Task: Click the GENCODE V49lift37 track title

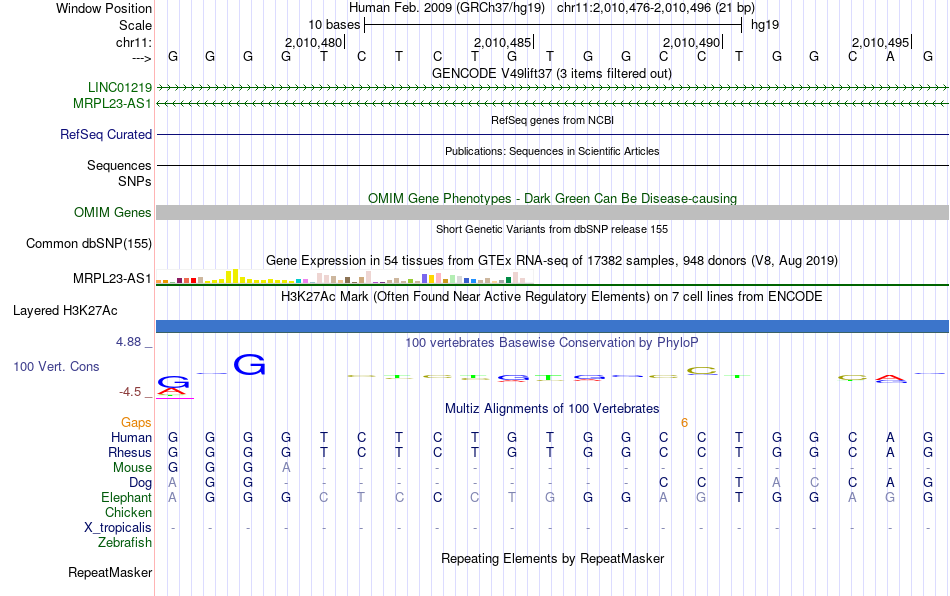Action: pyautogui.click(x=552, y=74)
